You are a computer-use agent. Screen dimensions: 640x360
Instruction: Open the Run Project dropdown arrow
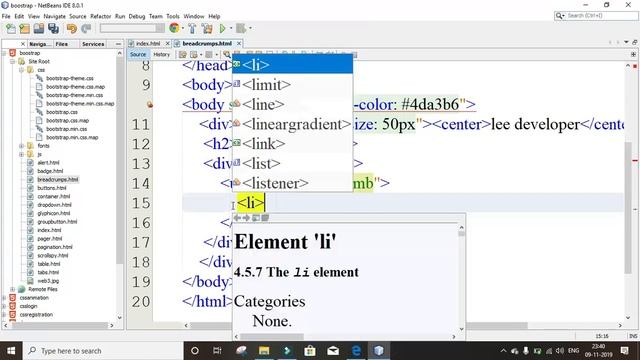click(x=231, y=29)
